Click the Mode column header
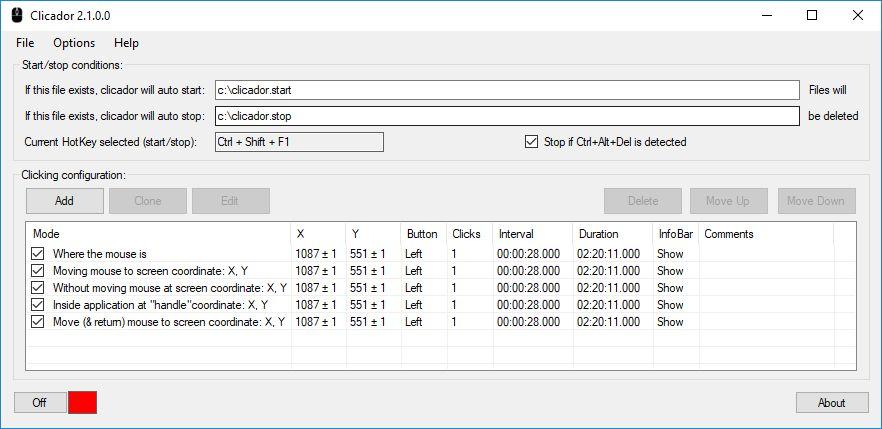The height and width of the screenshot is (429, 882). tap(159, 234)
